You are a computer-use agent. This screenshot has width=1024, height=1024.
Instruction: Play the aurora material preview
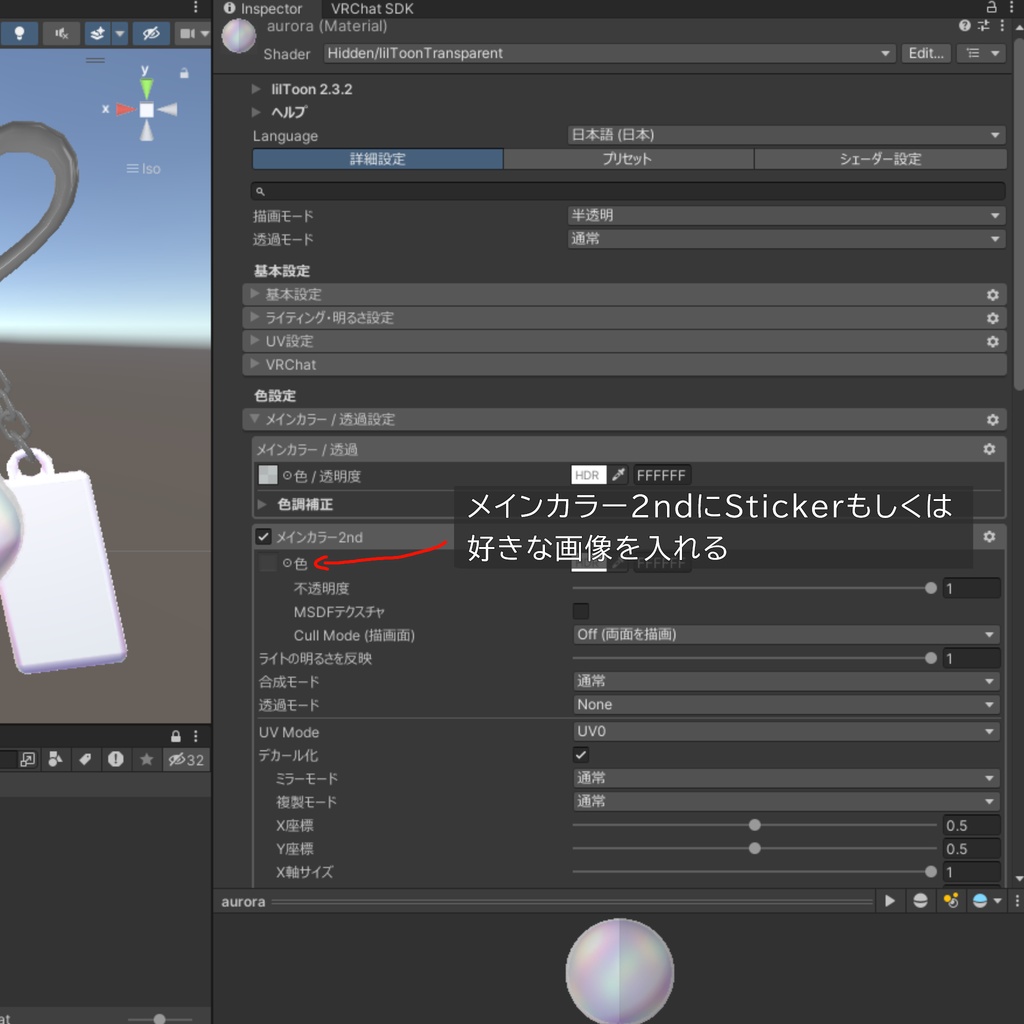coord(889,901)
